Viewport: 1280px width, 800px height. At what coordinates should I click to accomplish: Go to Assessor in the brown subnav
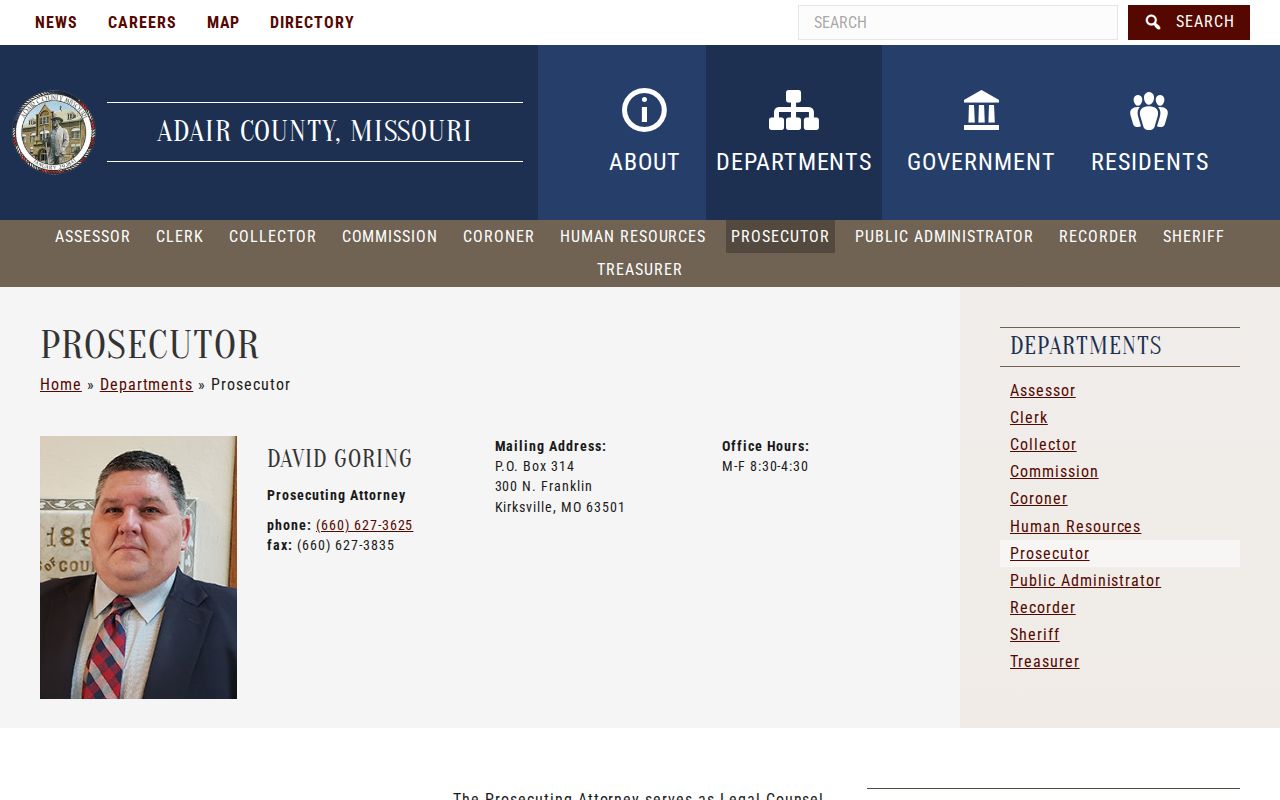click(x=93, y=236)
